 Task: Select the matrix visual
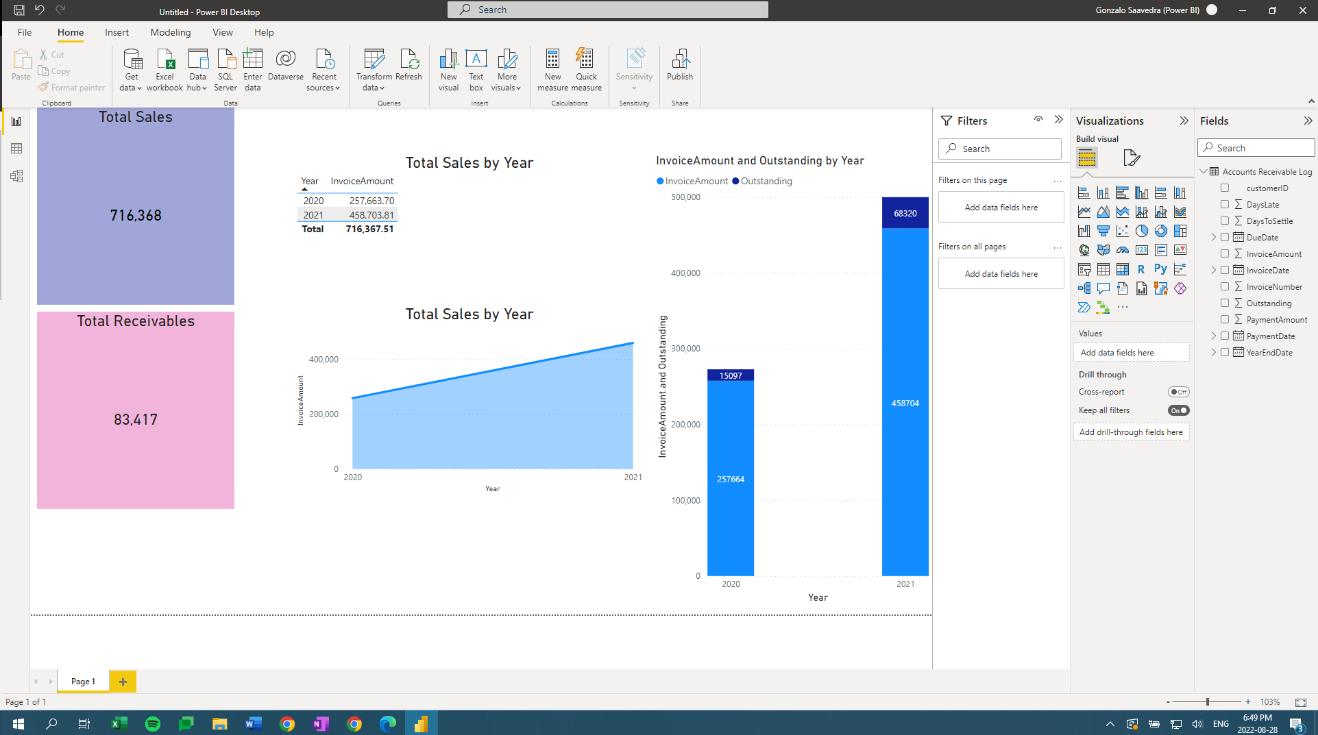pyautogui.click(x=1122, y=269)
